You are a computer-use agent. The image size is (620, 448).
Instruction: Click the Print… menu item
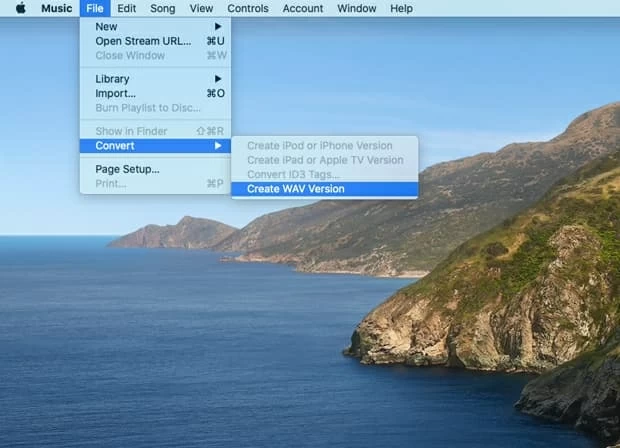(155, 183)
